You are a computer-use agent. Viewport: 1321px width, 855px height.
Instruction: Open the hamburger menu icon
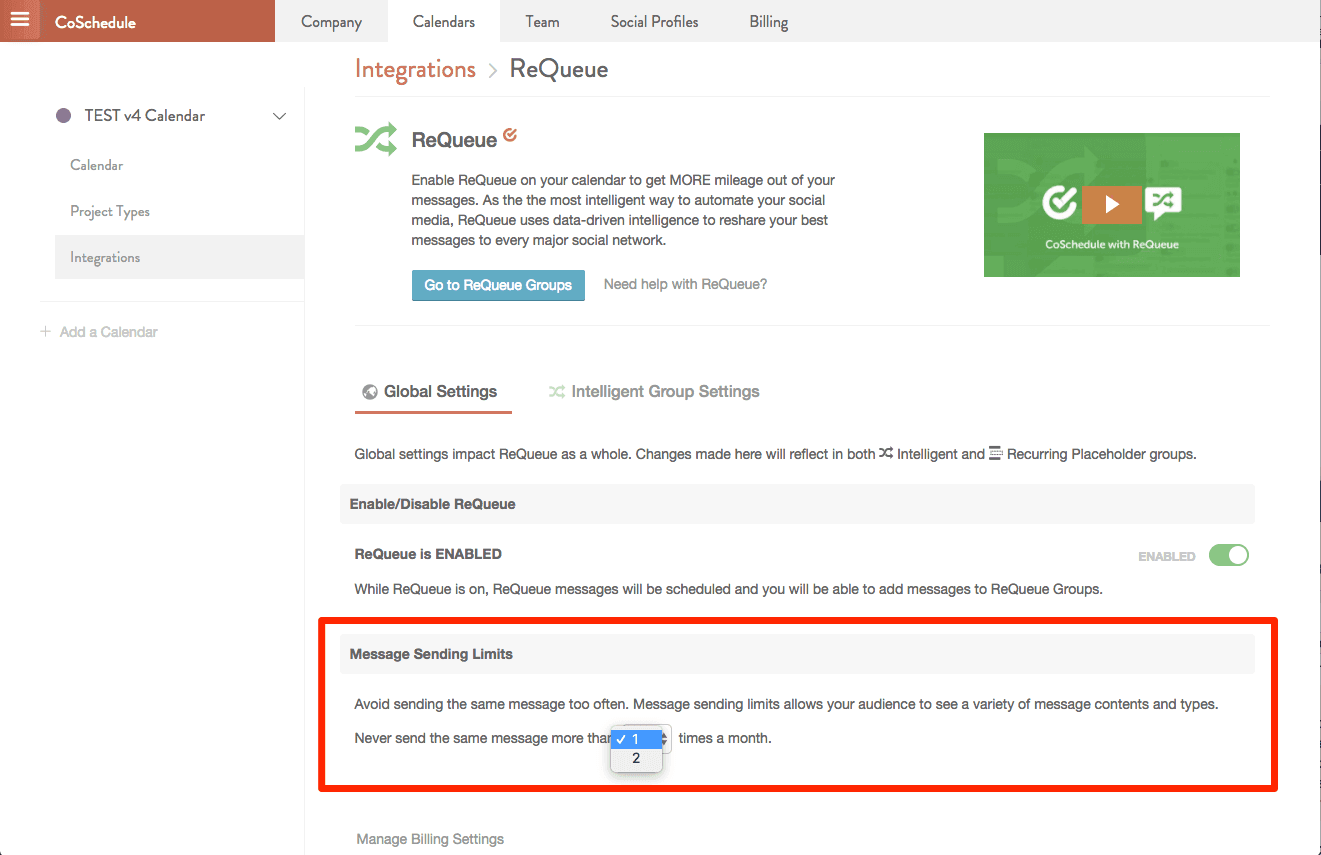point(20,19)
